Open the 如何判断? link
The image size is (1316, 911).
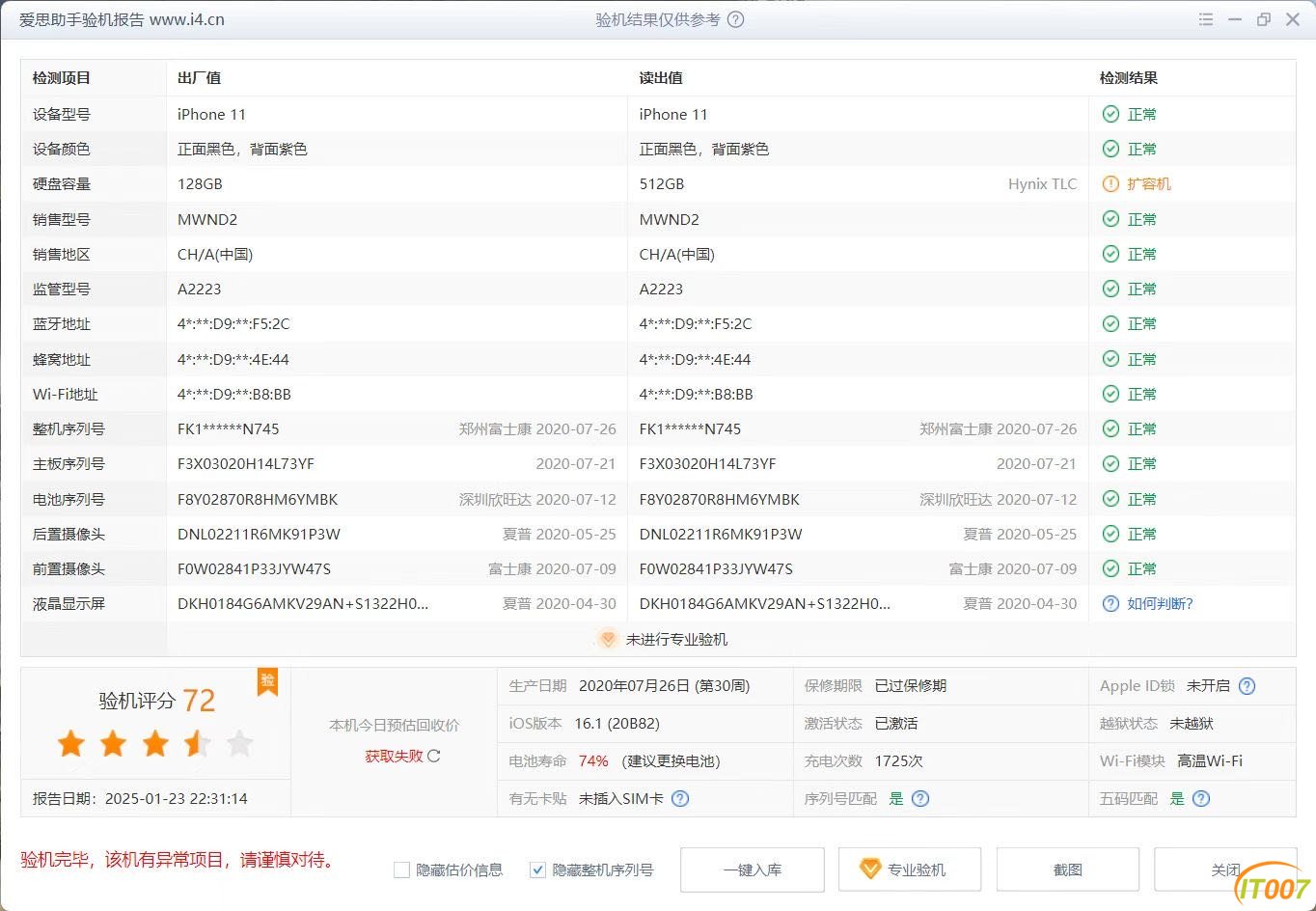(x=1161, y=603)
